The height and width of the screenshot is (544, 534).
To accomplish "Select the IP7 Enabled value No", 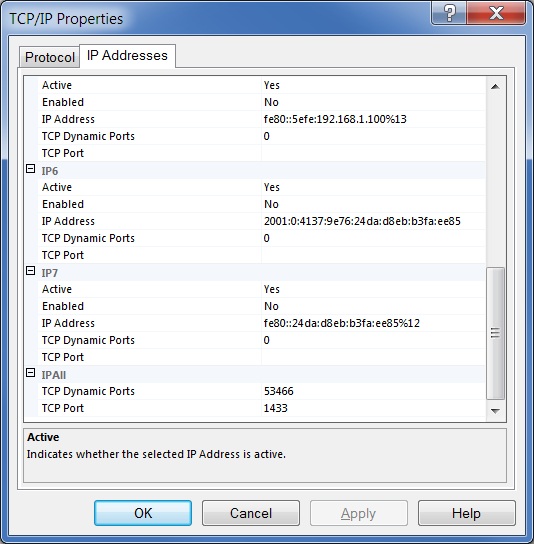I will click(373, 306).
